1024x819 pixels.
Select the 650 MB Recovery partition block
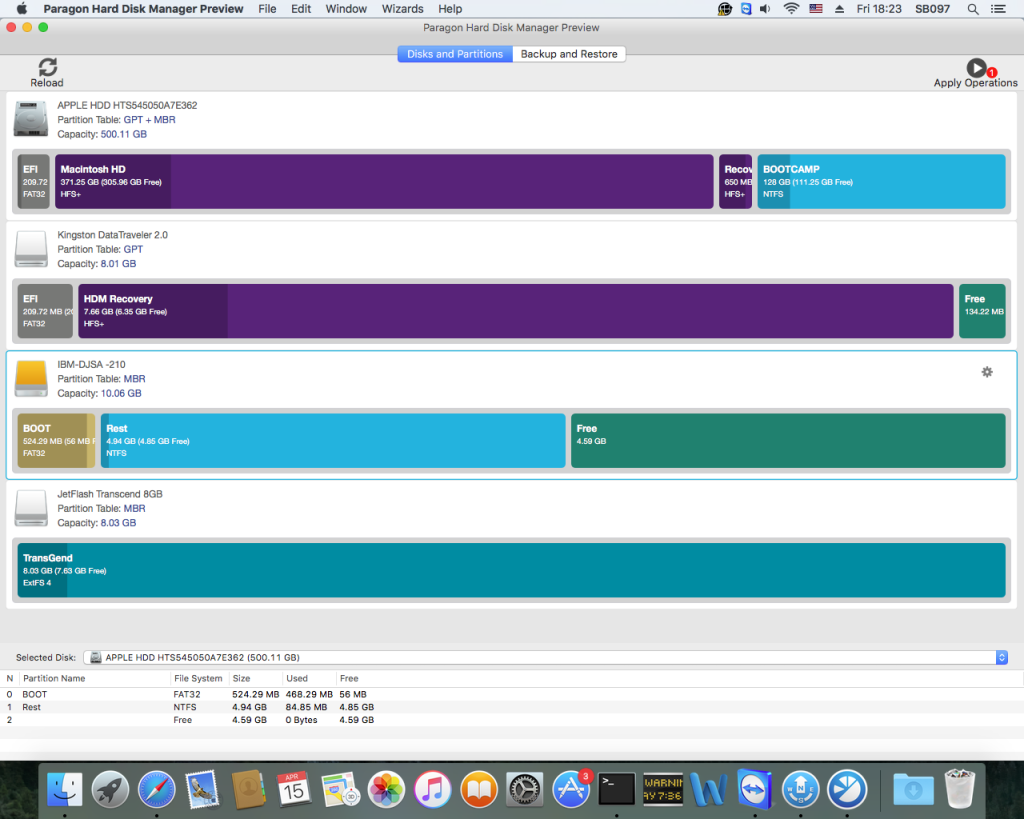(x=735, y=182)
